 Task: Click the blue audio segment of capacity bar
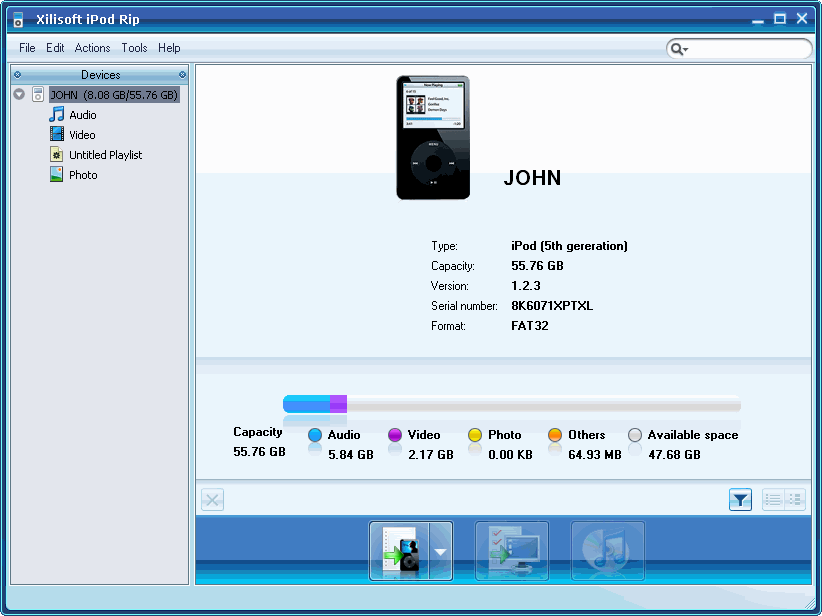[x=306, y=404]
